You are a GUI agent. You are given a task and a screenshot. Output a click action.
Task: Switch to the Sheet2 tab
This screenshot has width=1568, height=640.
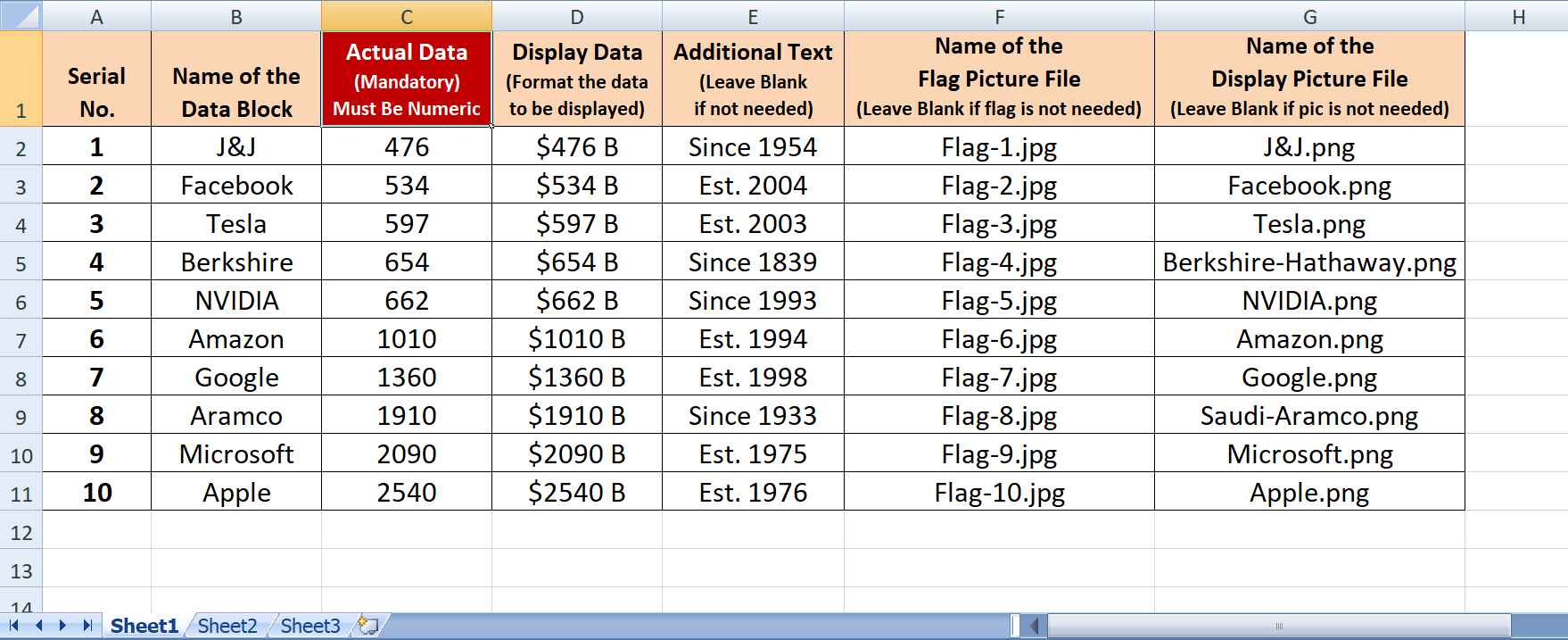click(227, 626)
